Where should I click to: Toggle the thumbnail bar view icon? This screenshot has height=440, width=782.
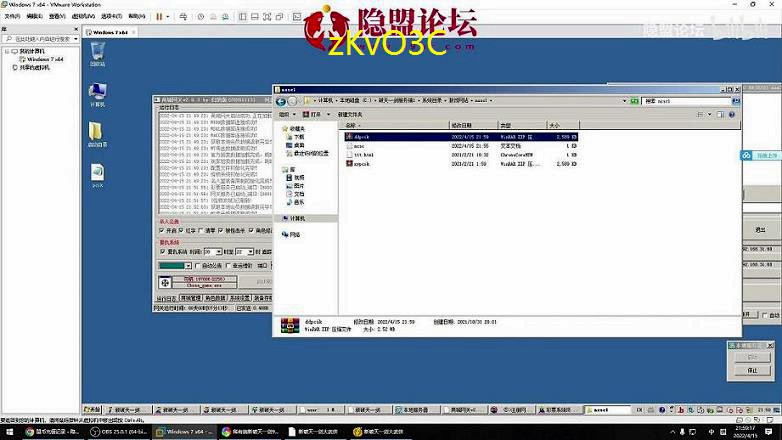click(255, 16)
